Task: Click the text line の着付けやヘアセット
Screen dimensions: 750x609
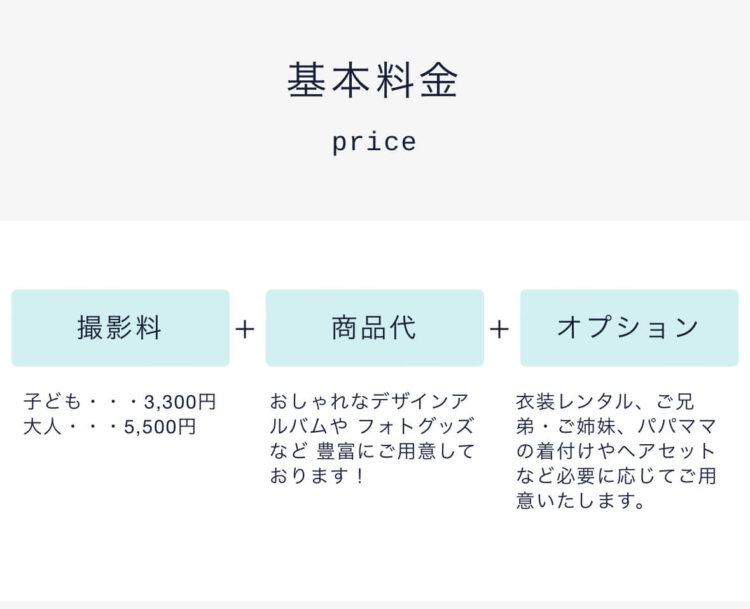Action: 616,451
